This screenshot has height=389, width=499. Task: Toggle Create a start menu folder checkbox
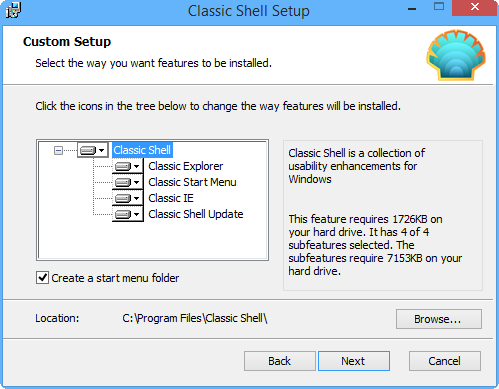coord(42,277)
